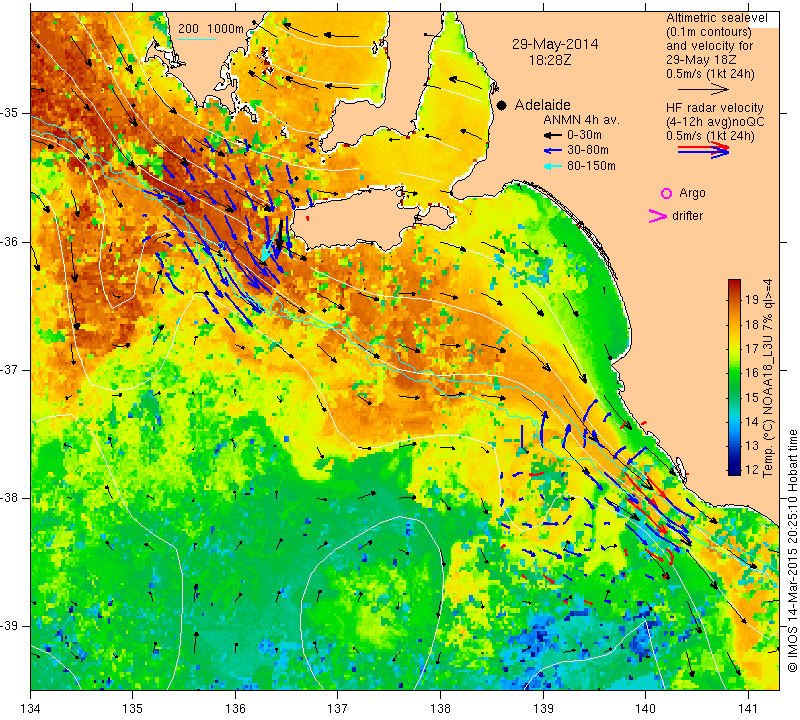Click the black 0-30m ANMN legend arrow
This screenshot has height=720, width=800.
coord(553,135)
